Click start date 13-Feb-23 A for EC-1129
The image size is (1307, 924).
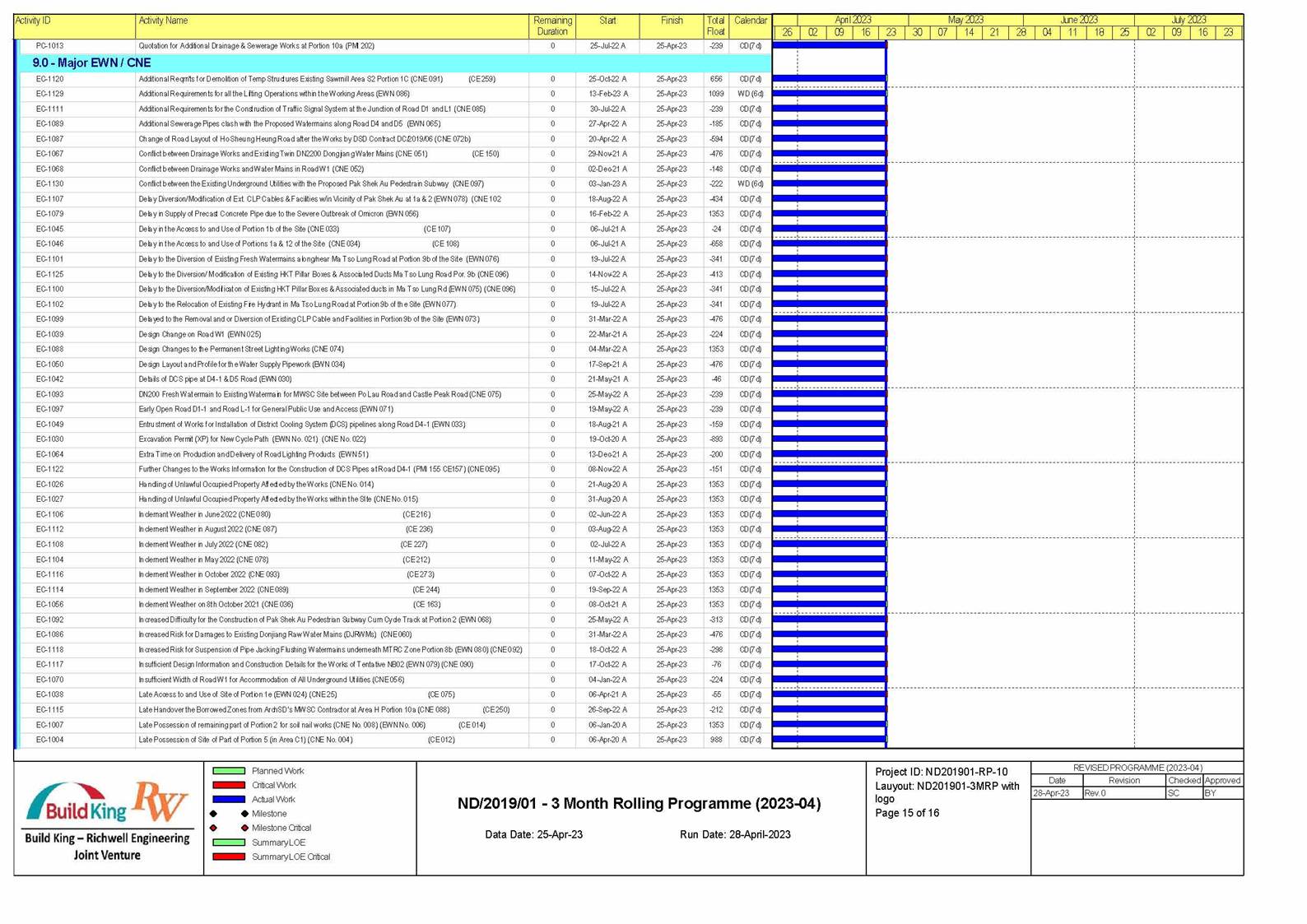(608, 94)
